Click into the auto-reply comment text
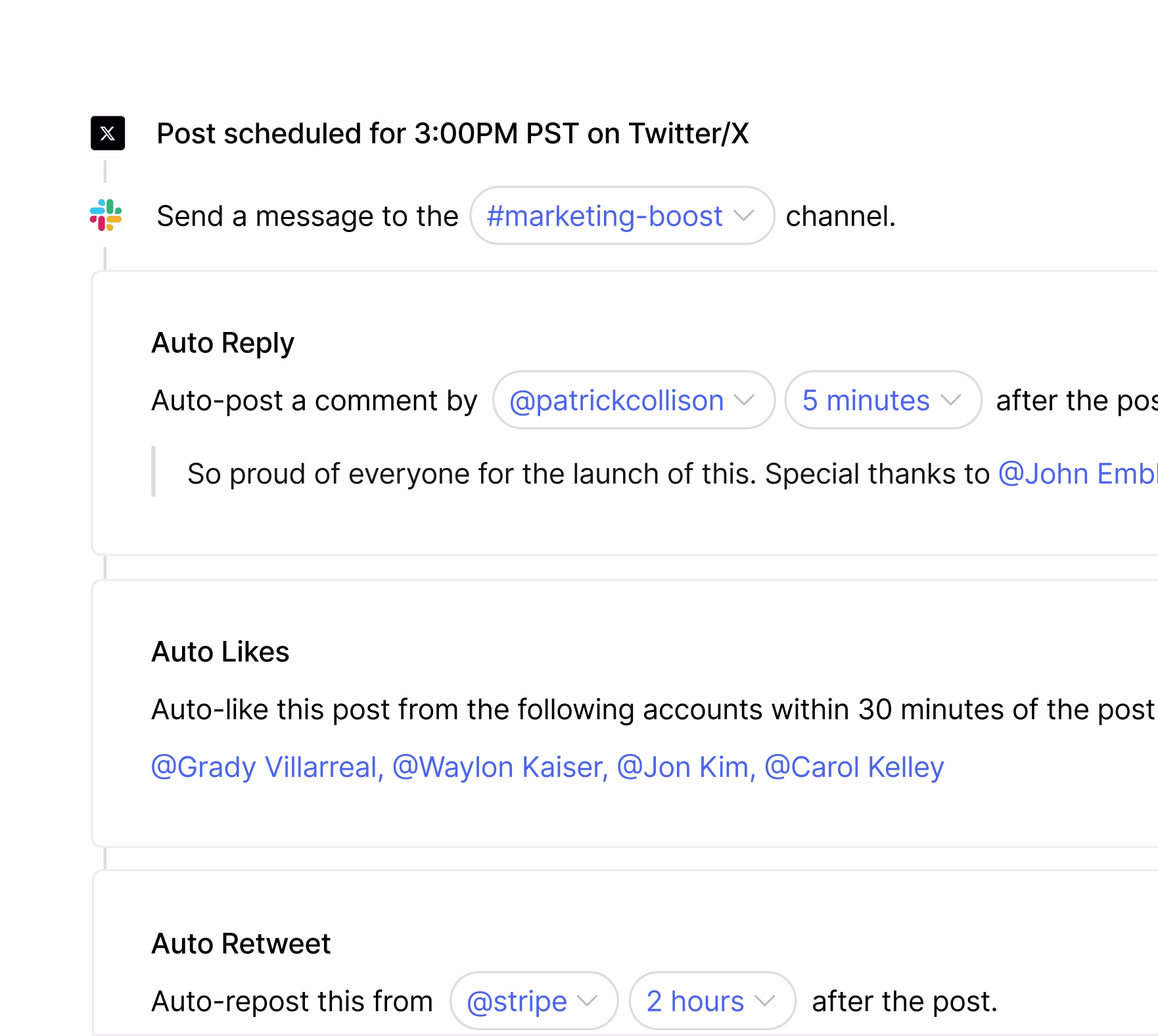Image resolution: width=1158 pixels, height=1036 pixels. (672, 474)
